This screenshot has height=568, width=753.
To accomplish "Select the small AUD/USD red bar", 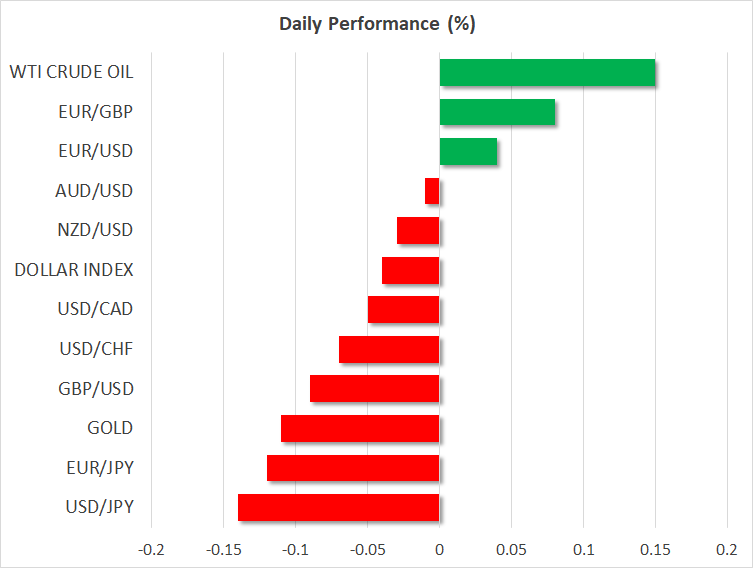I will tap(432, 191).
